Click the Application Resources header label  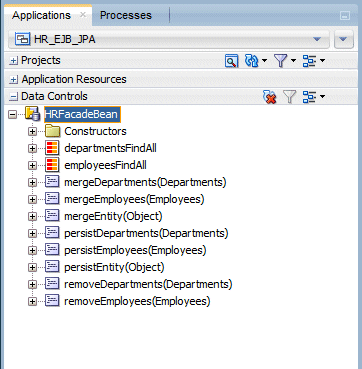74,79
